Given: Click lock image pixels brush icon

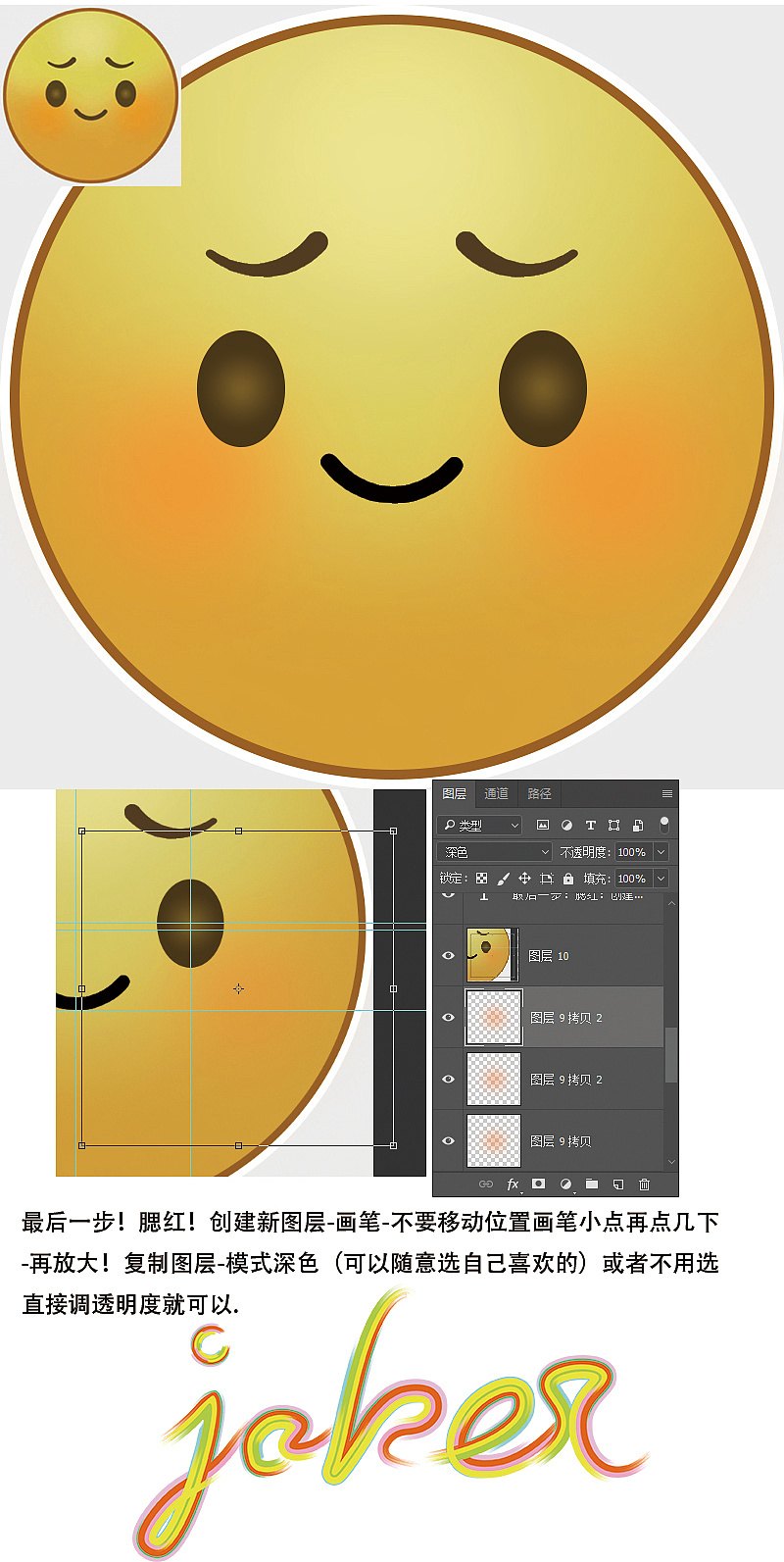Looking at the screenshot, I should point(503,879).
